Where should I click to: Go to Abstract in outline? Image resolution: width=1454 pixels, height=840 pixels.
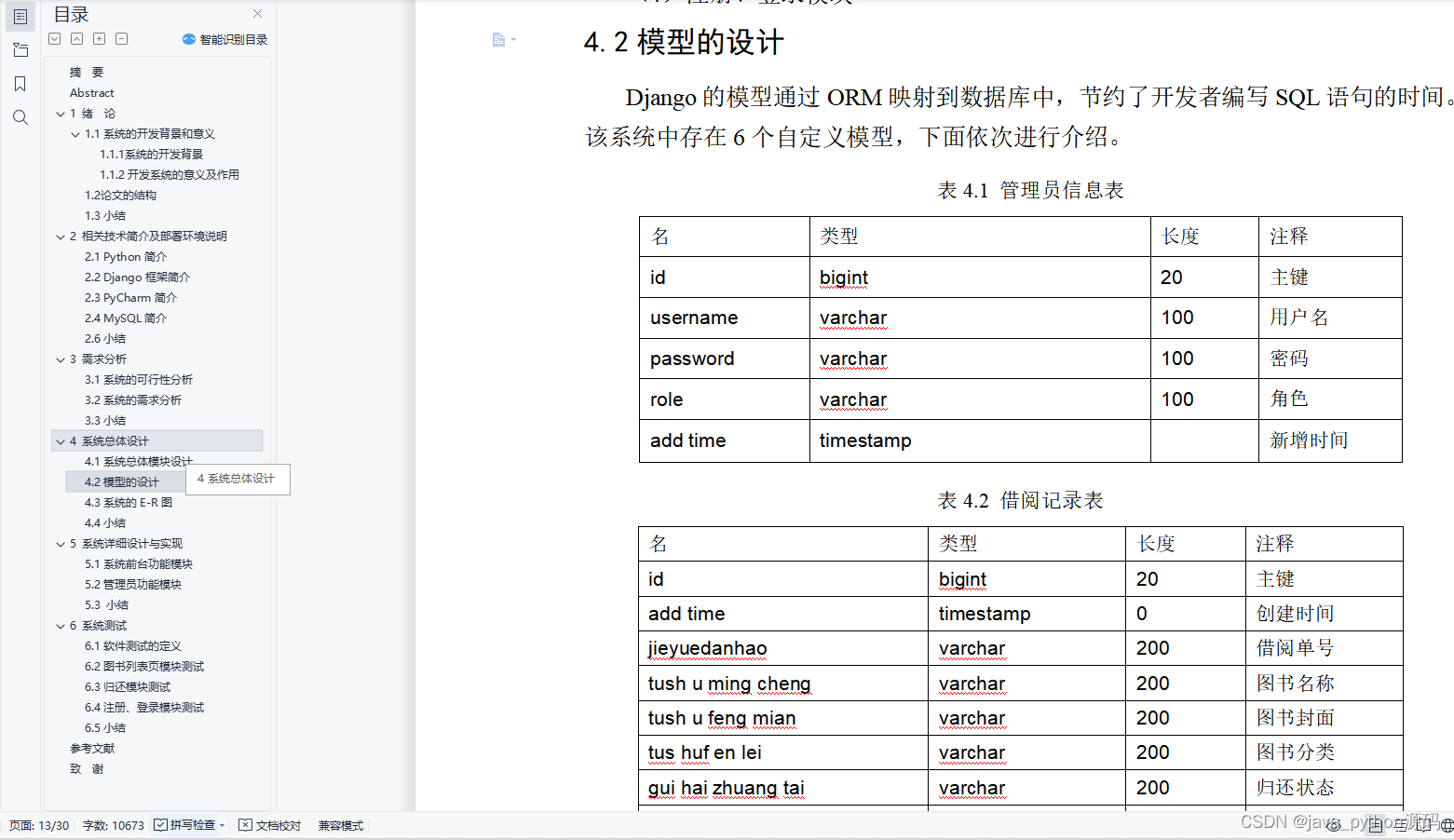click(x=92, y=93)
